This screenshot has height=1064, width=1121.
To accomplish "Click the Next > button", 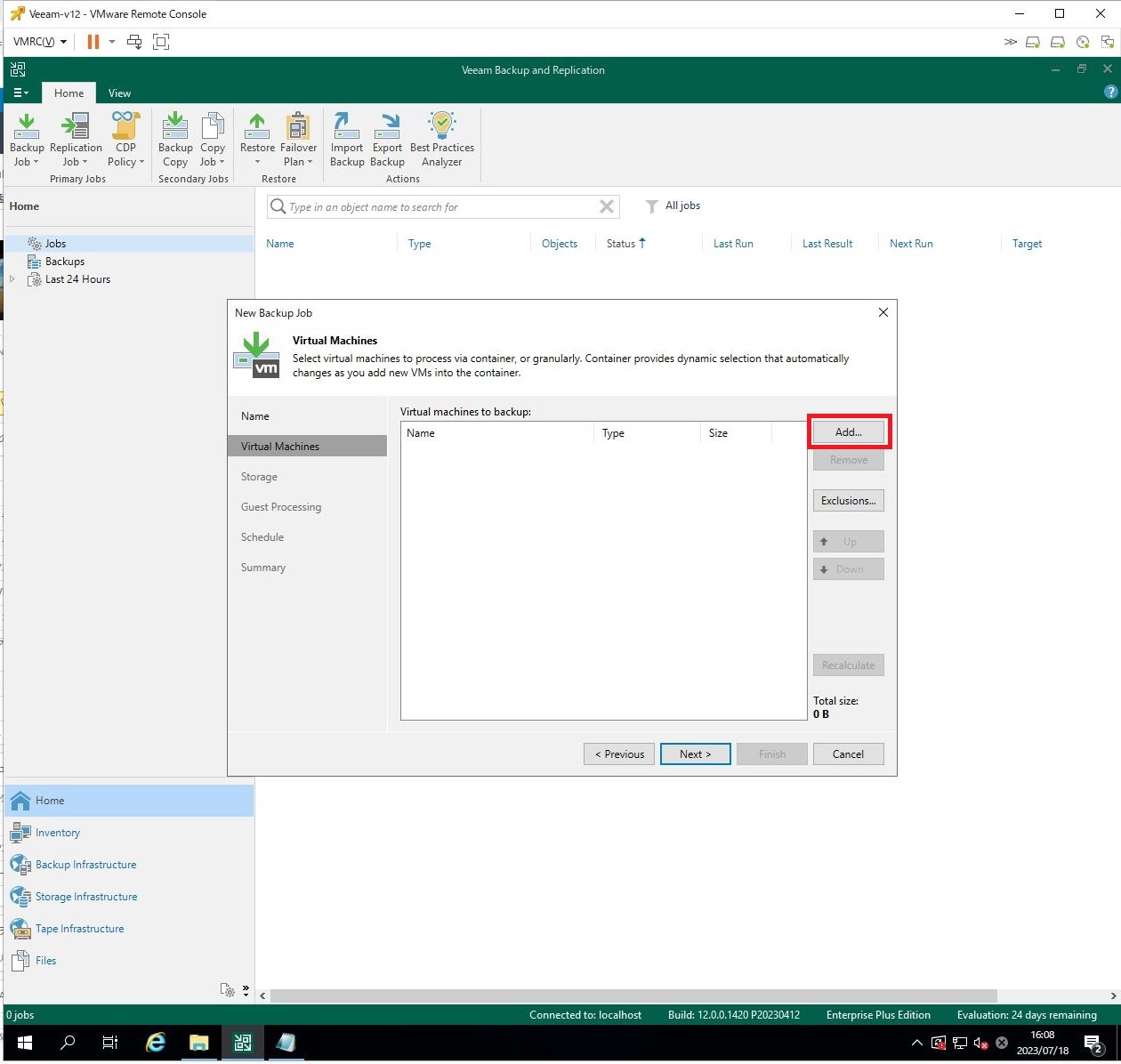I will click(695, 754).
